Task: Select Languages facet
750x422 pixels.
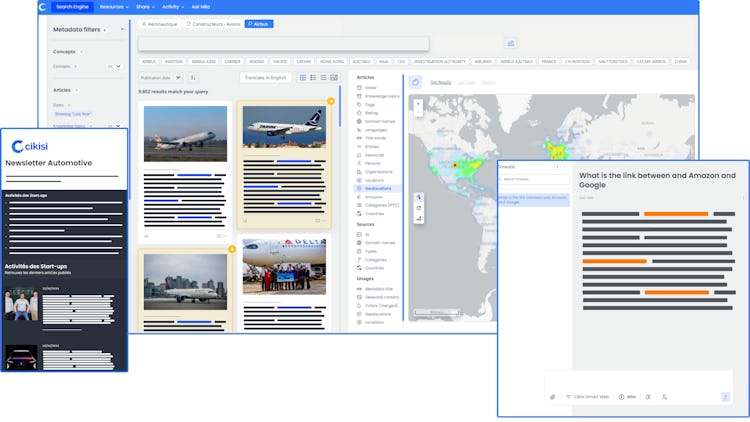Action: [x=372, y=130]
